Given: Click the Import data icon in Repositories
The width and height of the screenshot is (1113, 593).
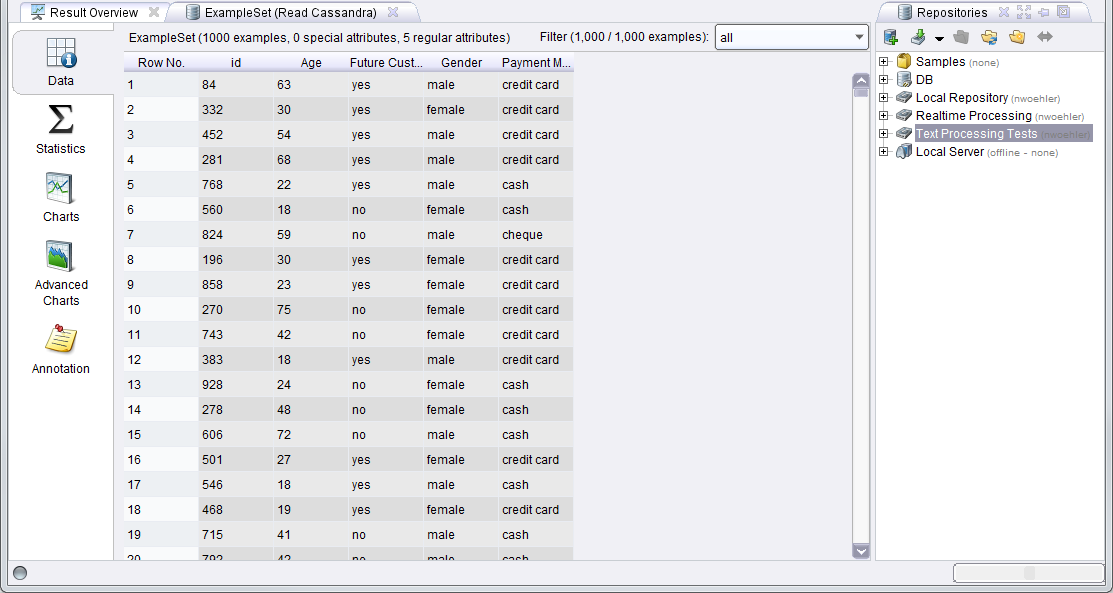Looking at the screenshot, I should tap(918, 38).
